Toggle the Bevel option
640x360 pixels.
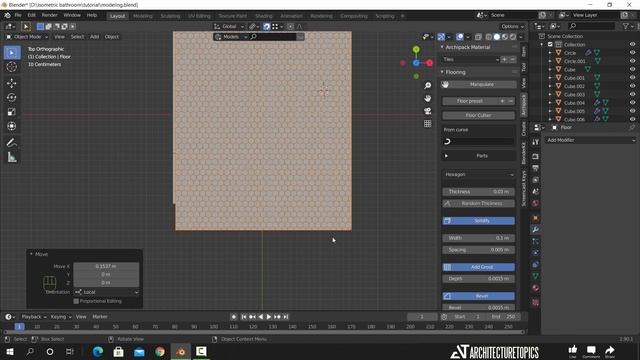coord(478,296)
